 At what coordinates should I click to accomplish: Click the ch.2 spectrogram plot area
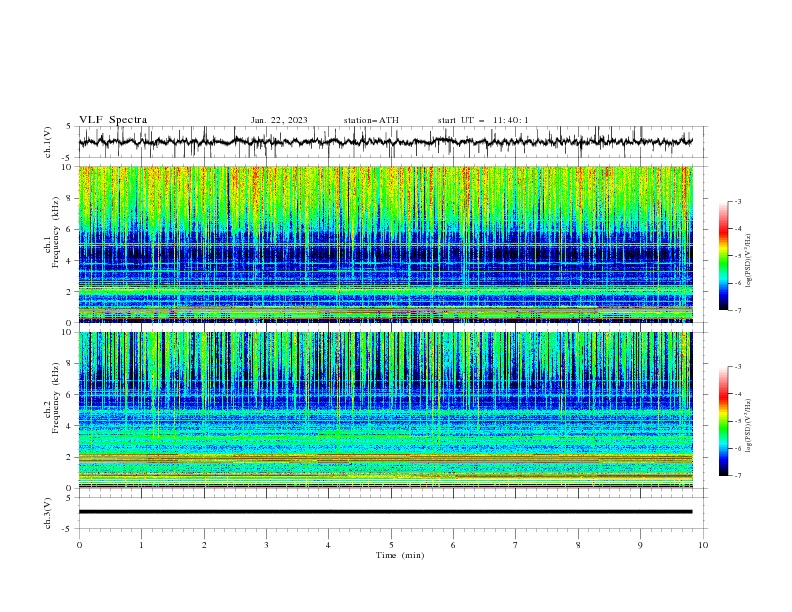(x=385, y=410)
